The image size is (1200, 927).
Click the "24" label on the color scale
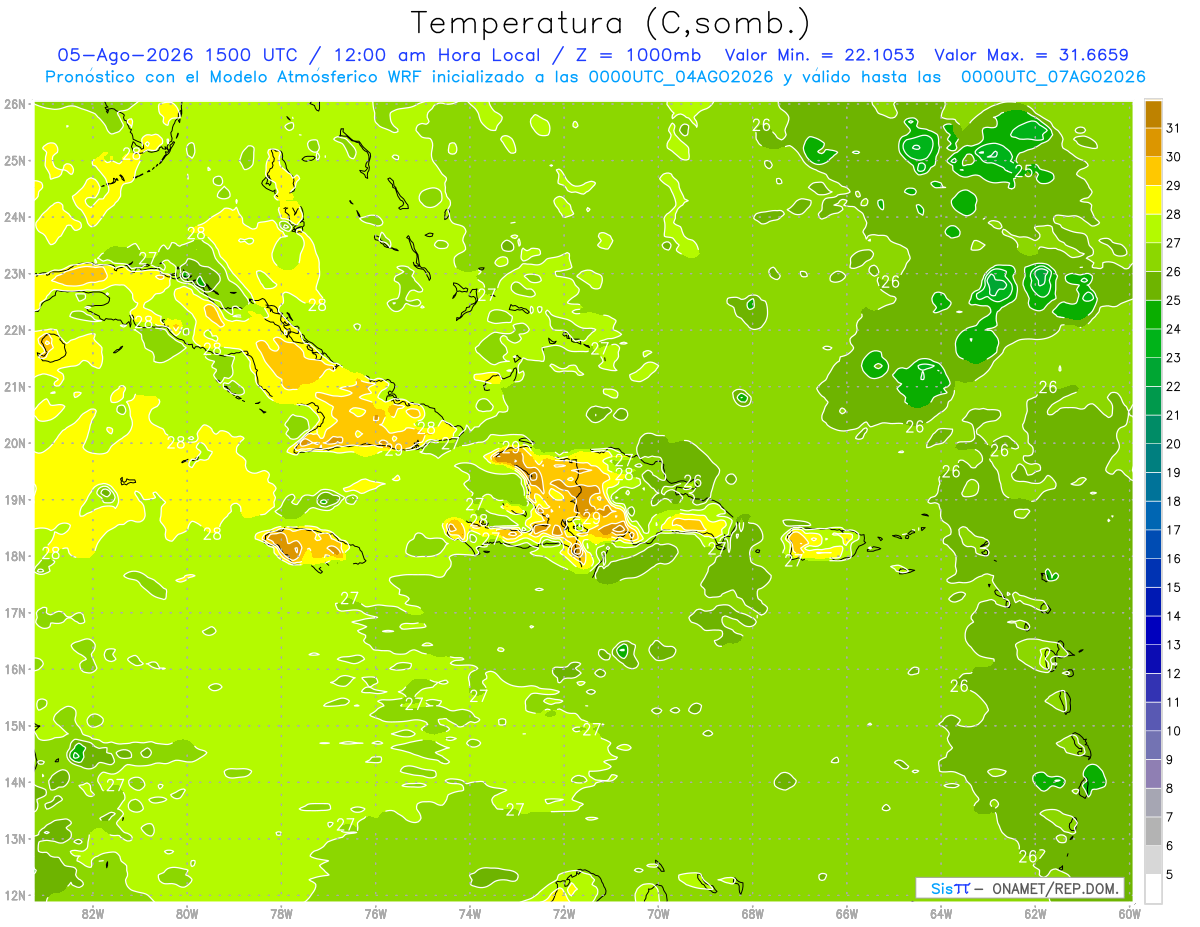click(x=1174, y=329)
